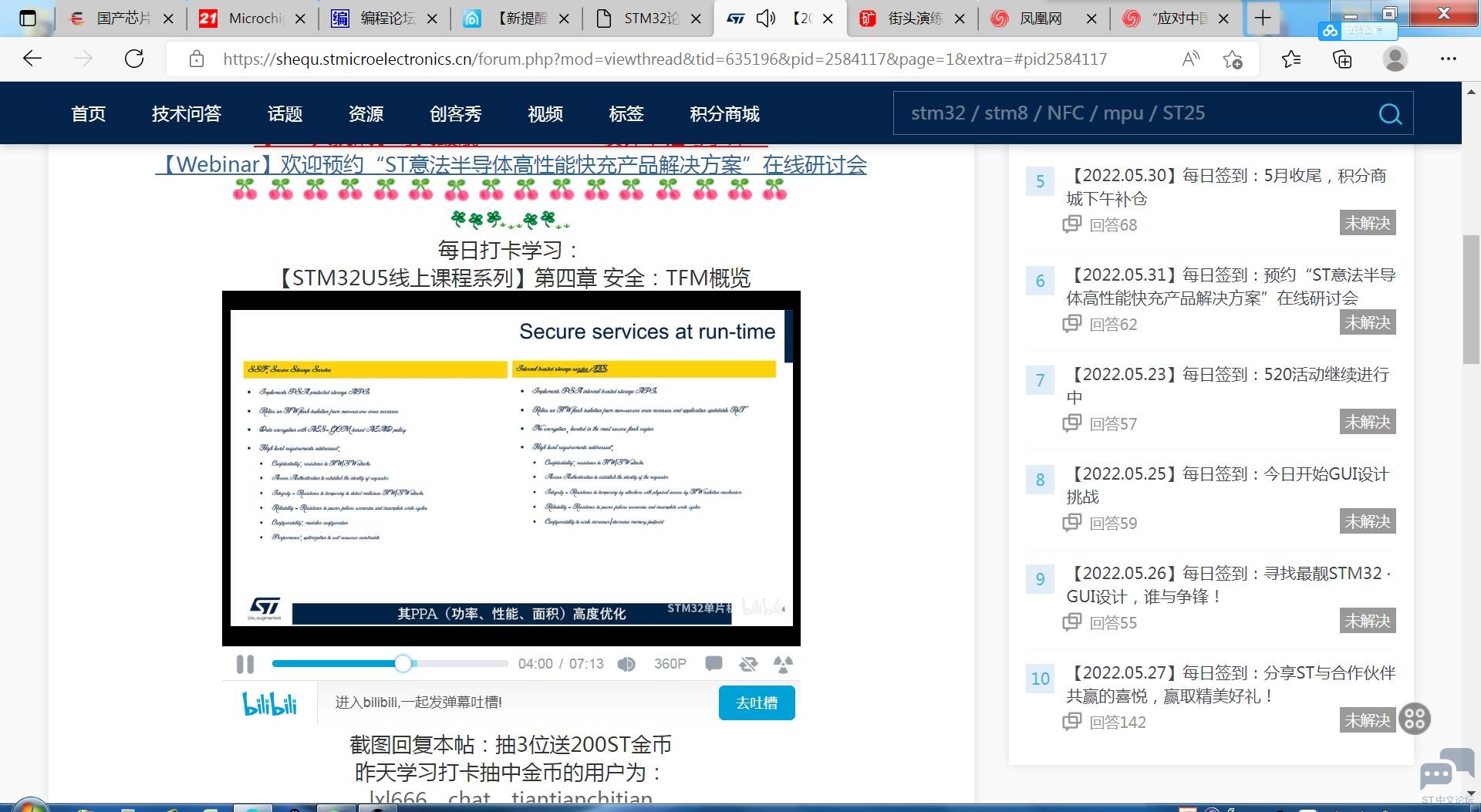Open the browser favorites list icon

(x=1291, y=59)
